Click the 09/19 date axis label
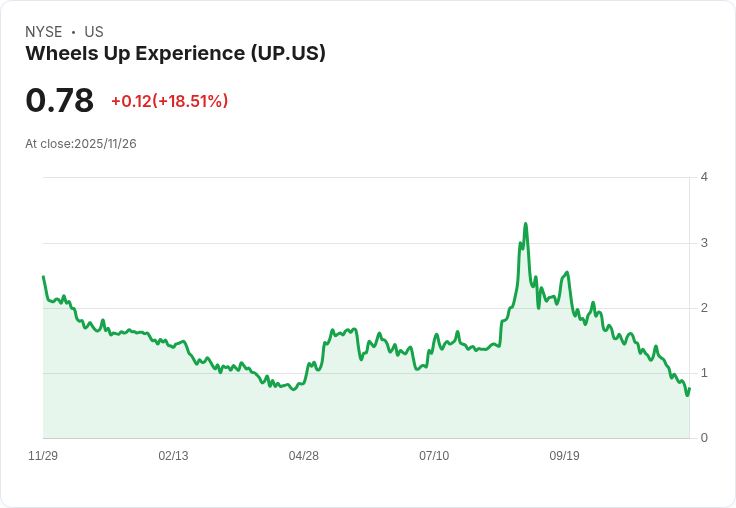 click(564, 456)
